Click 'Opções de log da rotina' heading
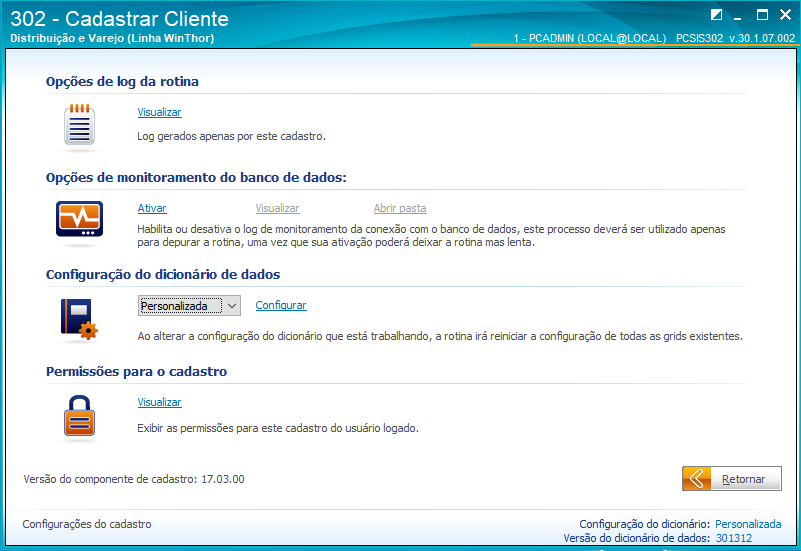 122,82
